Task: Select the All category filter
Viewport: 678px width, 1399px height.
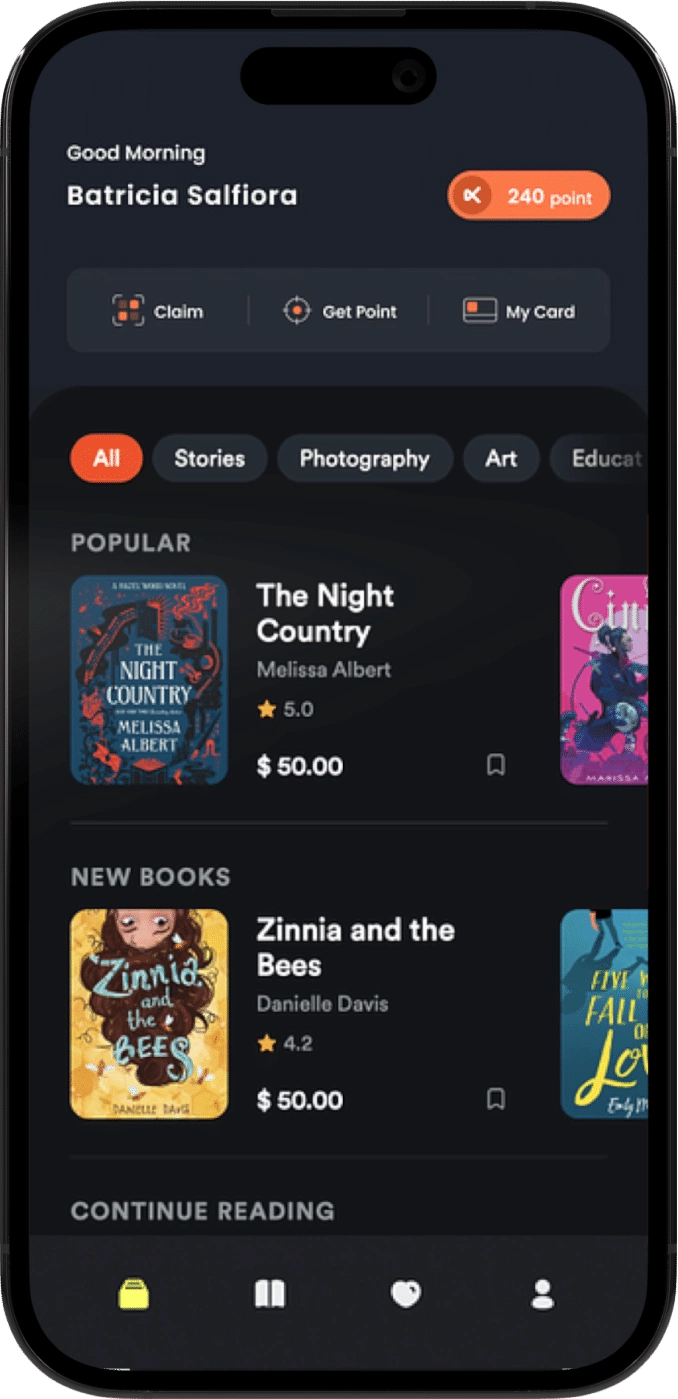Action: [x=107, y=459]
